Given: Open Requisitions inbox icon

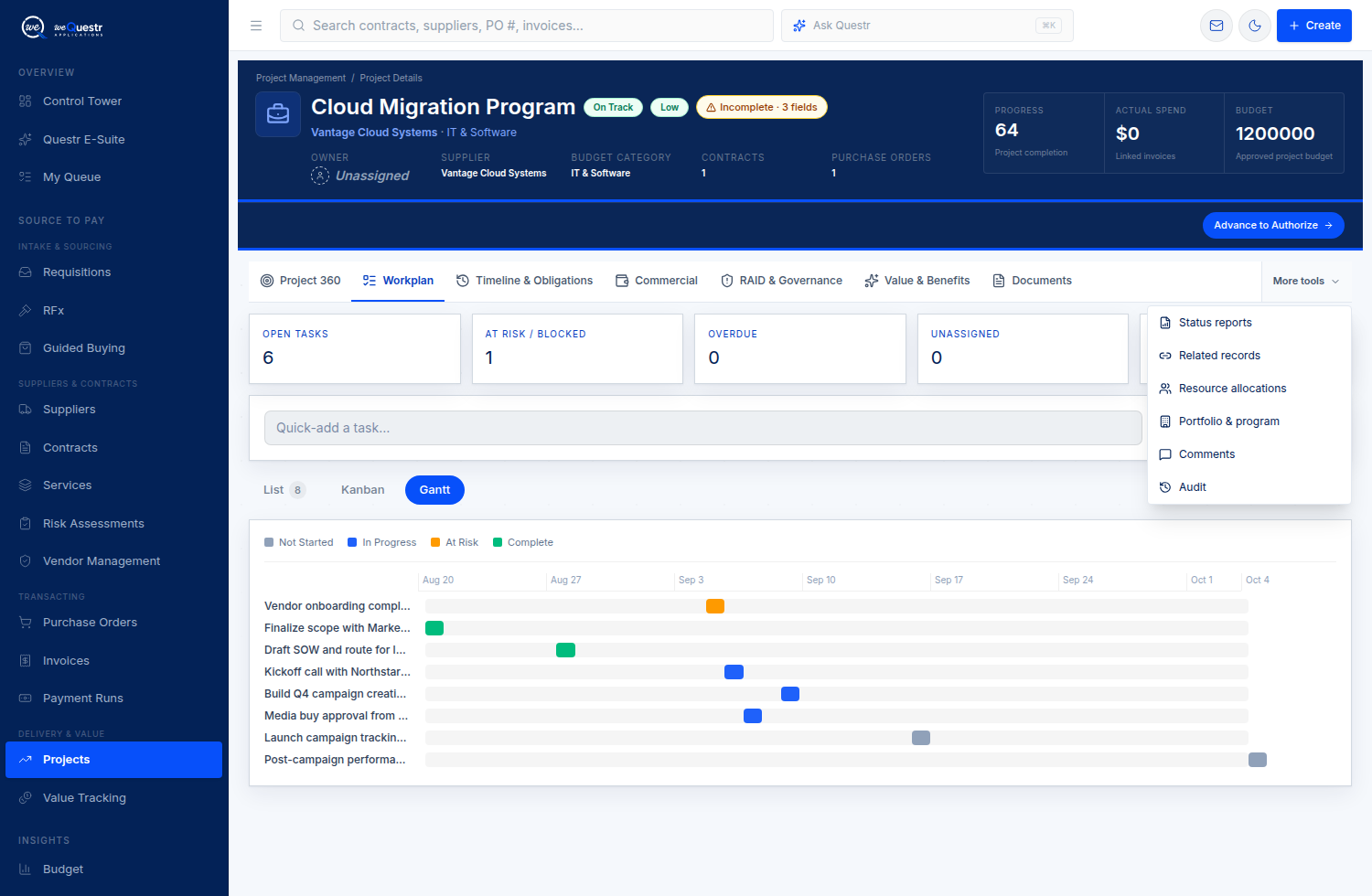Looking at the screenshot, I should pyautogui.click(x=25, y=272).
